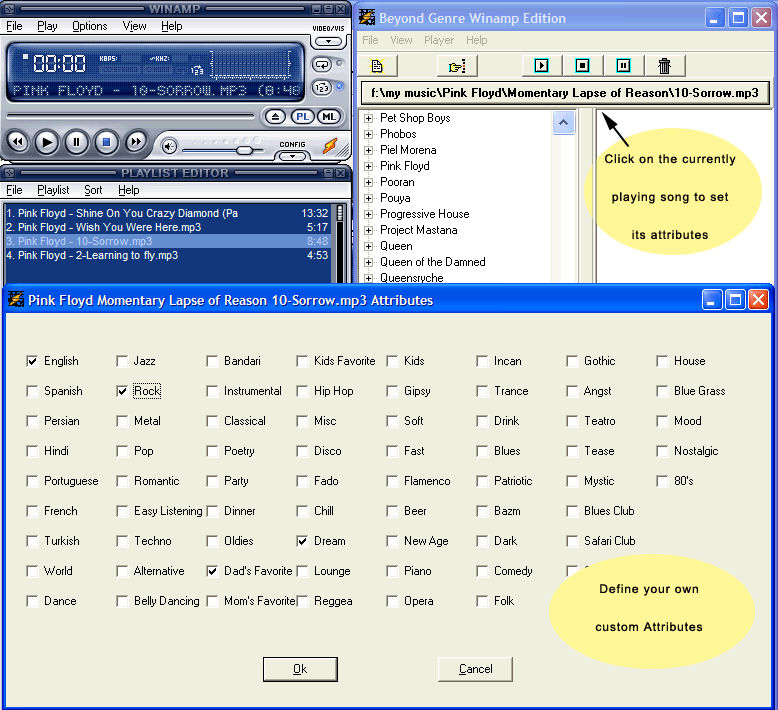Select Pouya in artist tree

pyautogui.click(x=395, y=198)
